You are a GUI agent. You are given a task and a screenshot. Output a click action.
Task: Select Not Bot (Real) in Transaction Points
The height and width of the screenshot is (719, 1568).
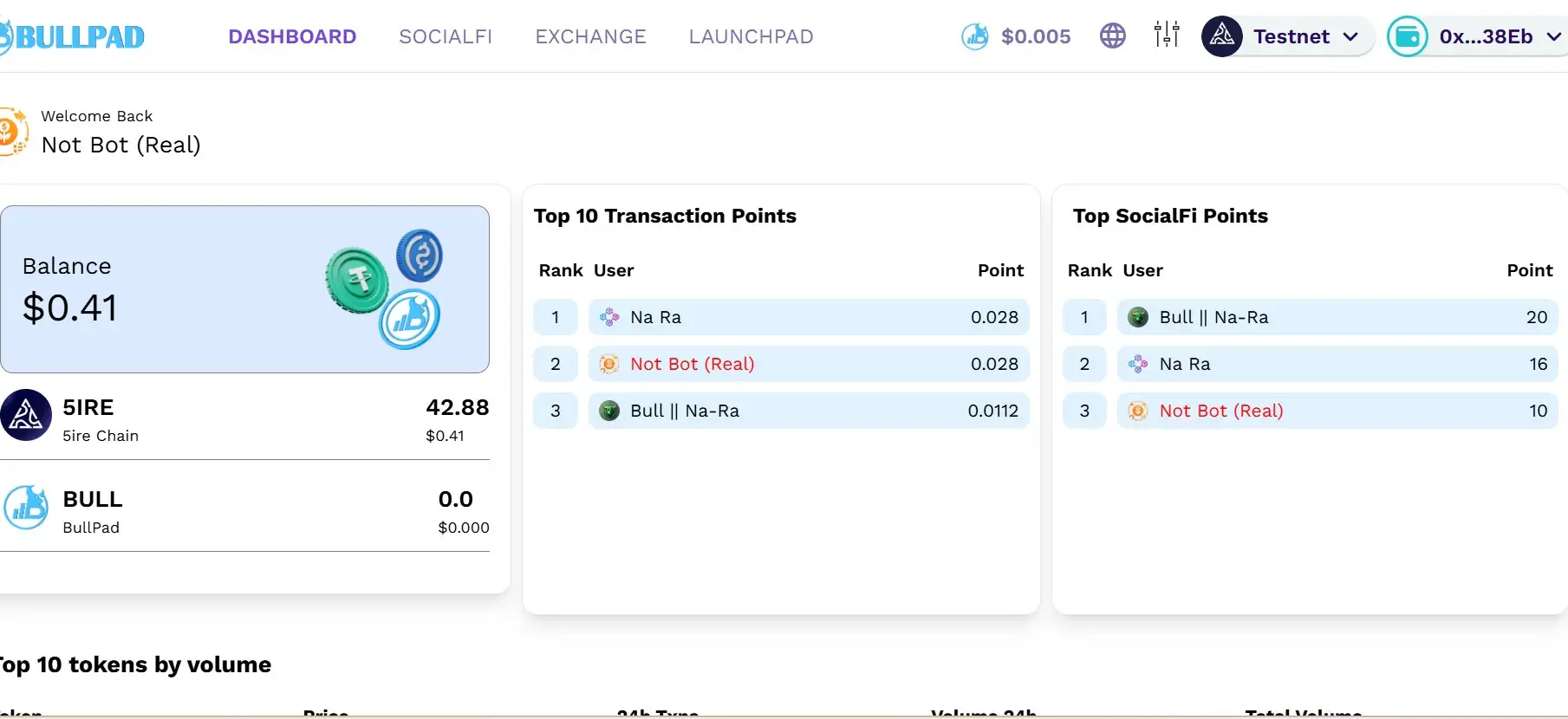[692, 364]
